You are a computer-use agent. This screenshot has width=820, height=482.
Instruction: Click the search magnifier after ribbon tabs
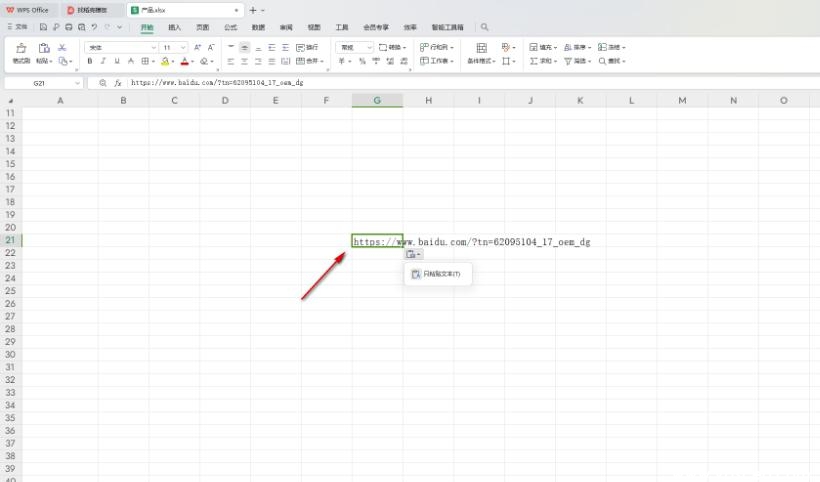(484, 27)
